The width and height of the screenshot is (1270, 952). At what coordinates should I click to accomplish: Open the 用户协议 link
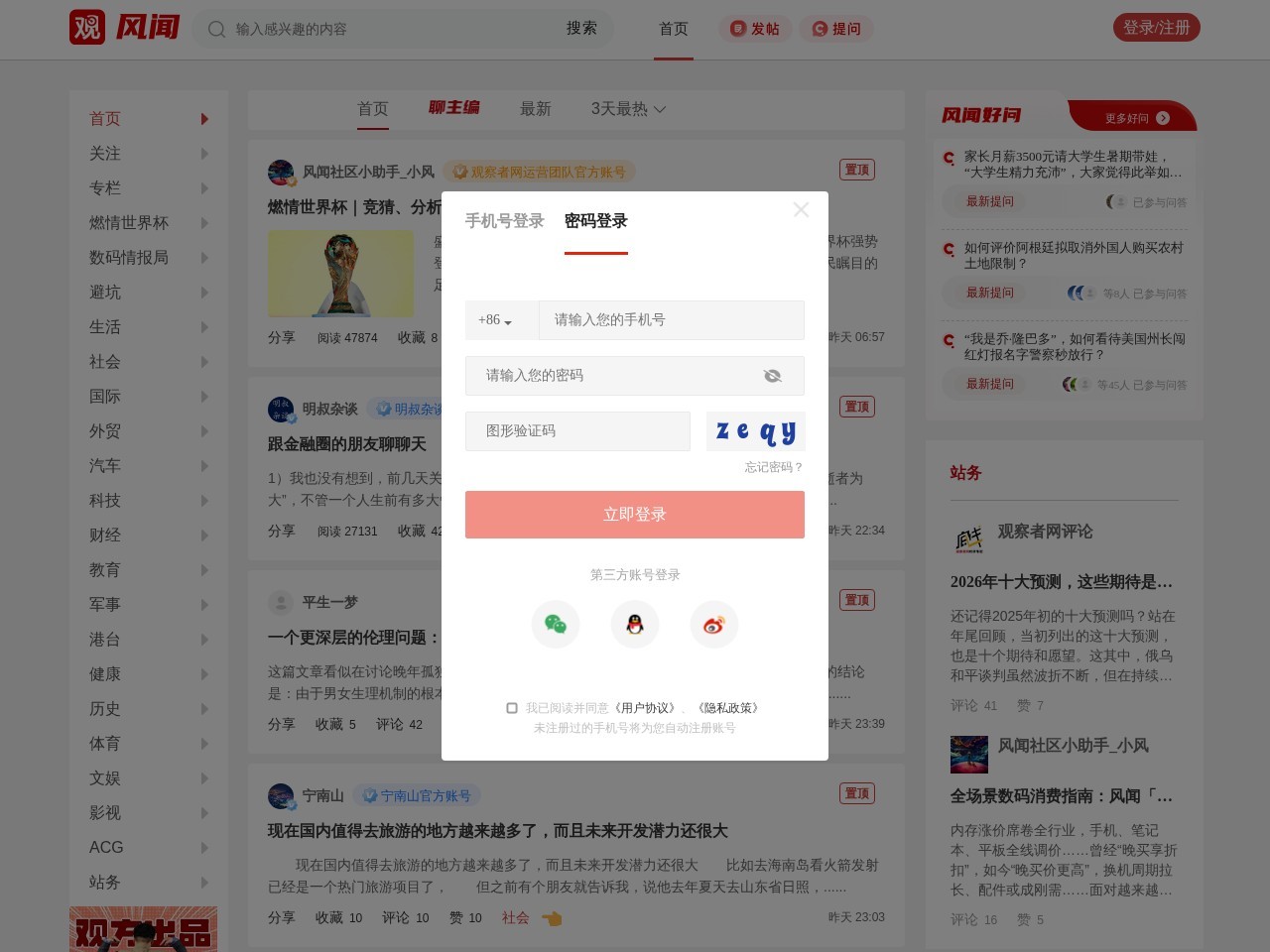(x=645, y=708)
